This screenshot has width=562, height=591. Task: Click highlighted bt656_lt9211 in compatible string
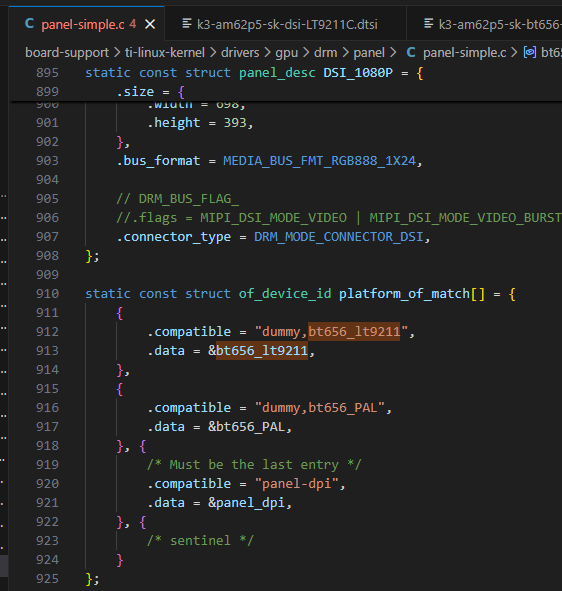(x=354, y=332)
